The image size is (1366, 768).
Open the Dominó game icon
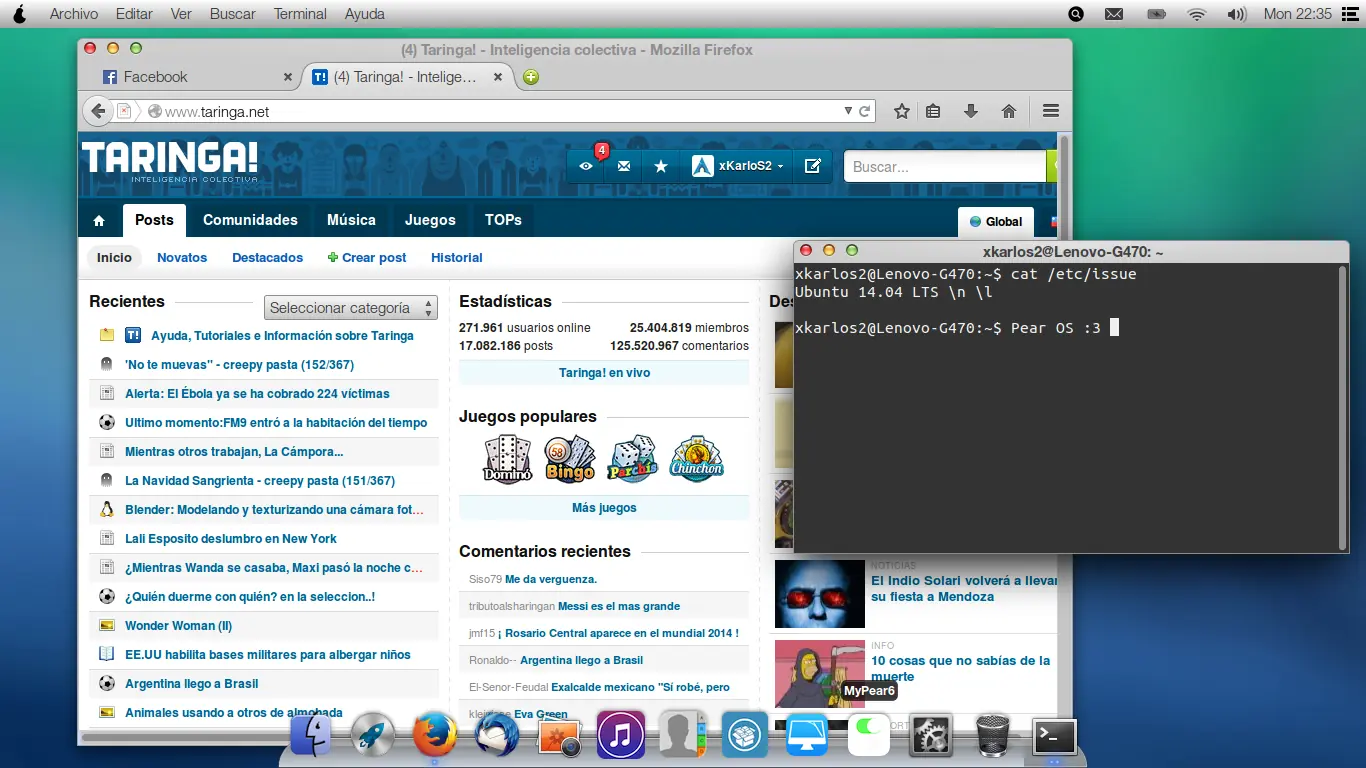coord(507,460)
